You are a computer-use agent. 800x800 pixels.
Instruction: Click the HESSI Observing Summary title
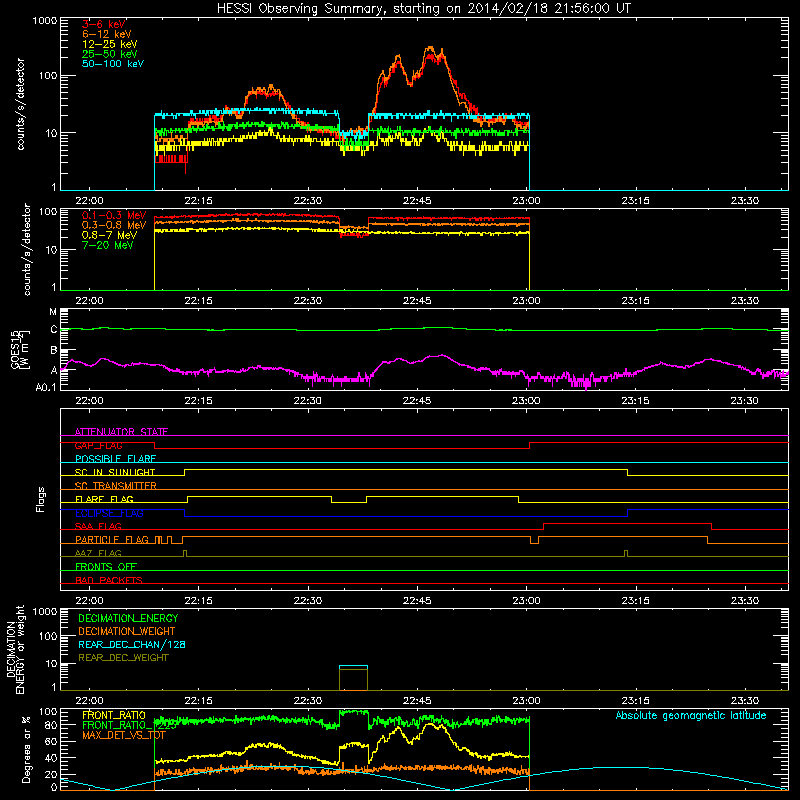pyautogui.click(x=423, y=9)
